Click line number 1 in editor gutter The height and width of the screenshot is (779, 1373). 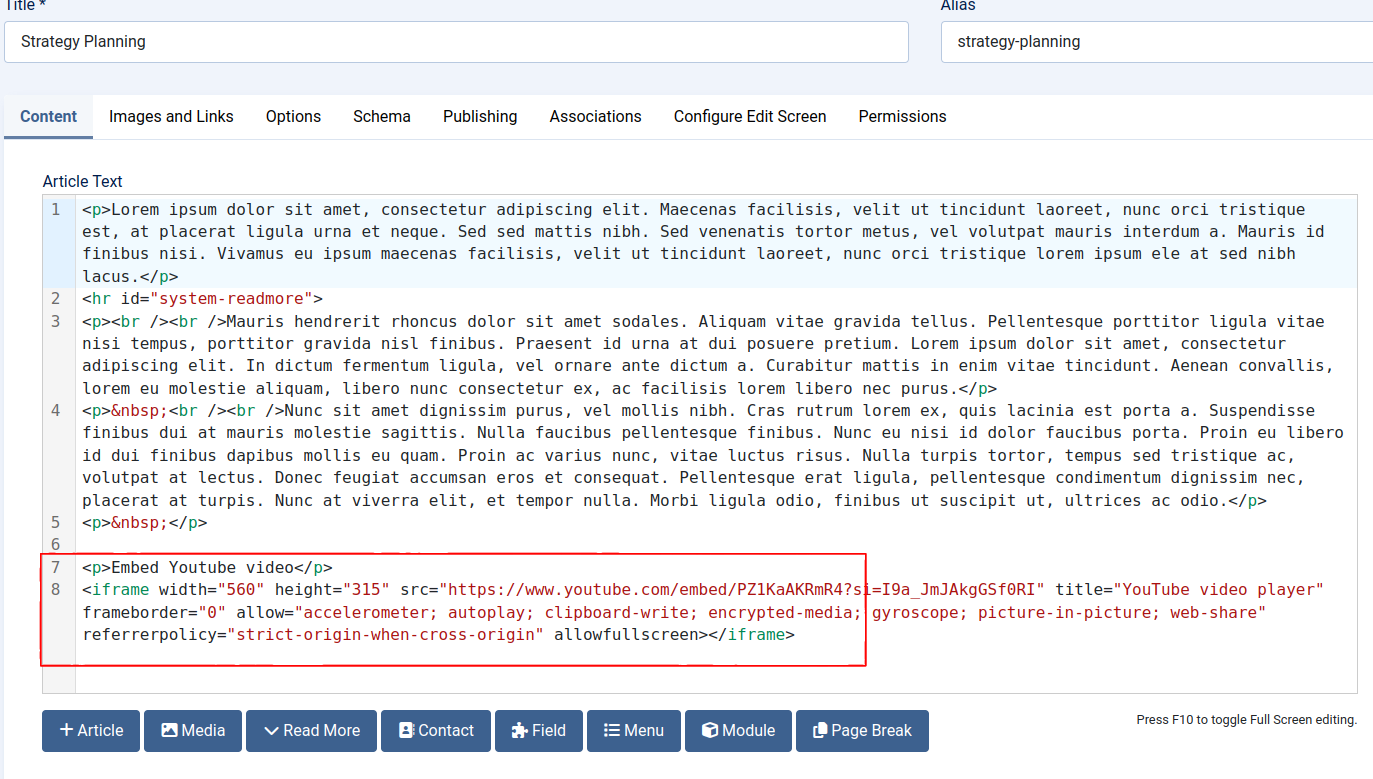(56, 210)
